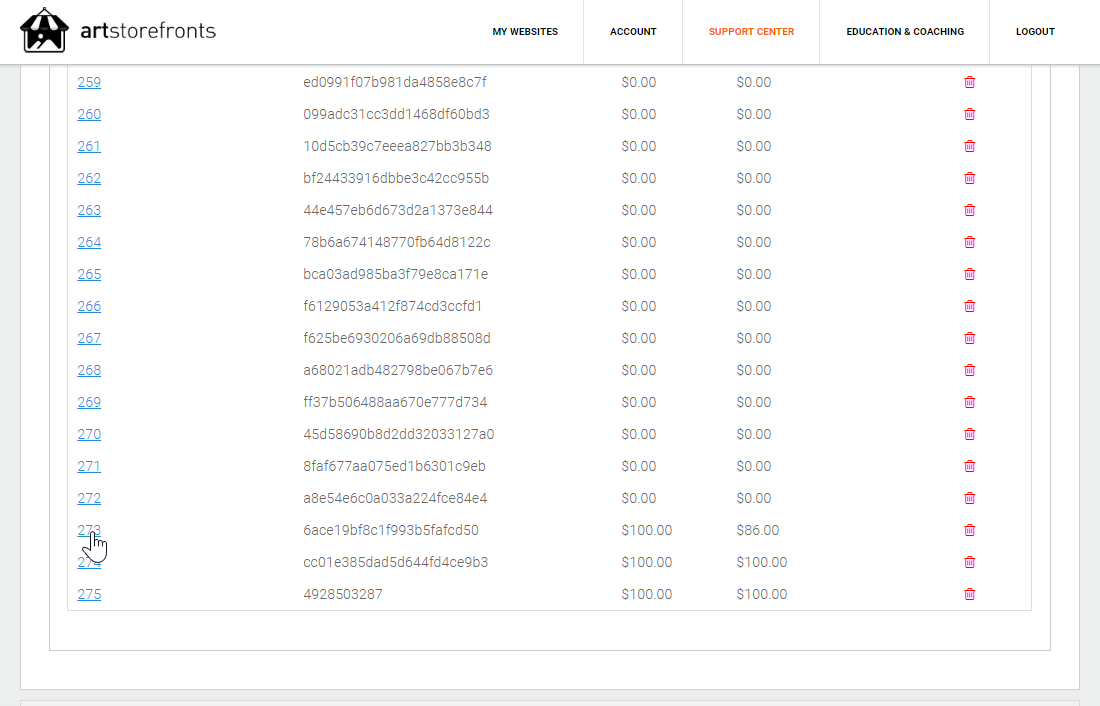Follow the 270 ID link
This screenshot has height=706, width=1100.
(89, 434)
